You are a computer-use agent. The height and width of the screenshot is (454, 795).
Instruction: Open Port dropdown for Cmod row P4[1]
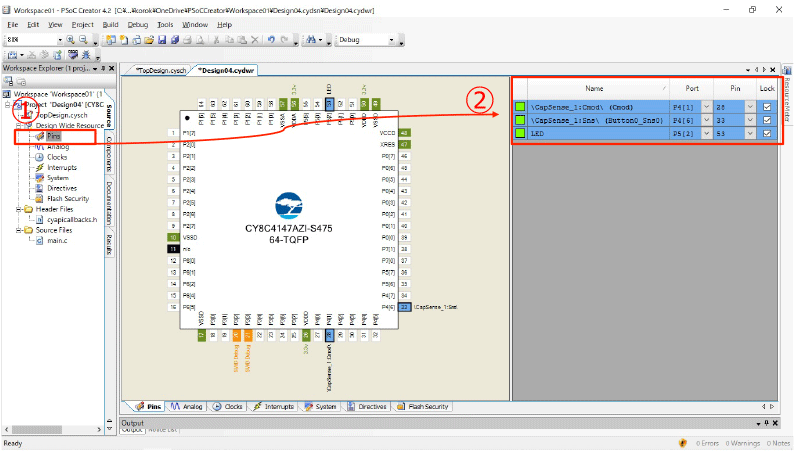coord(706,107)
